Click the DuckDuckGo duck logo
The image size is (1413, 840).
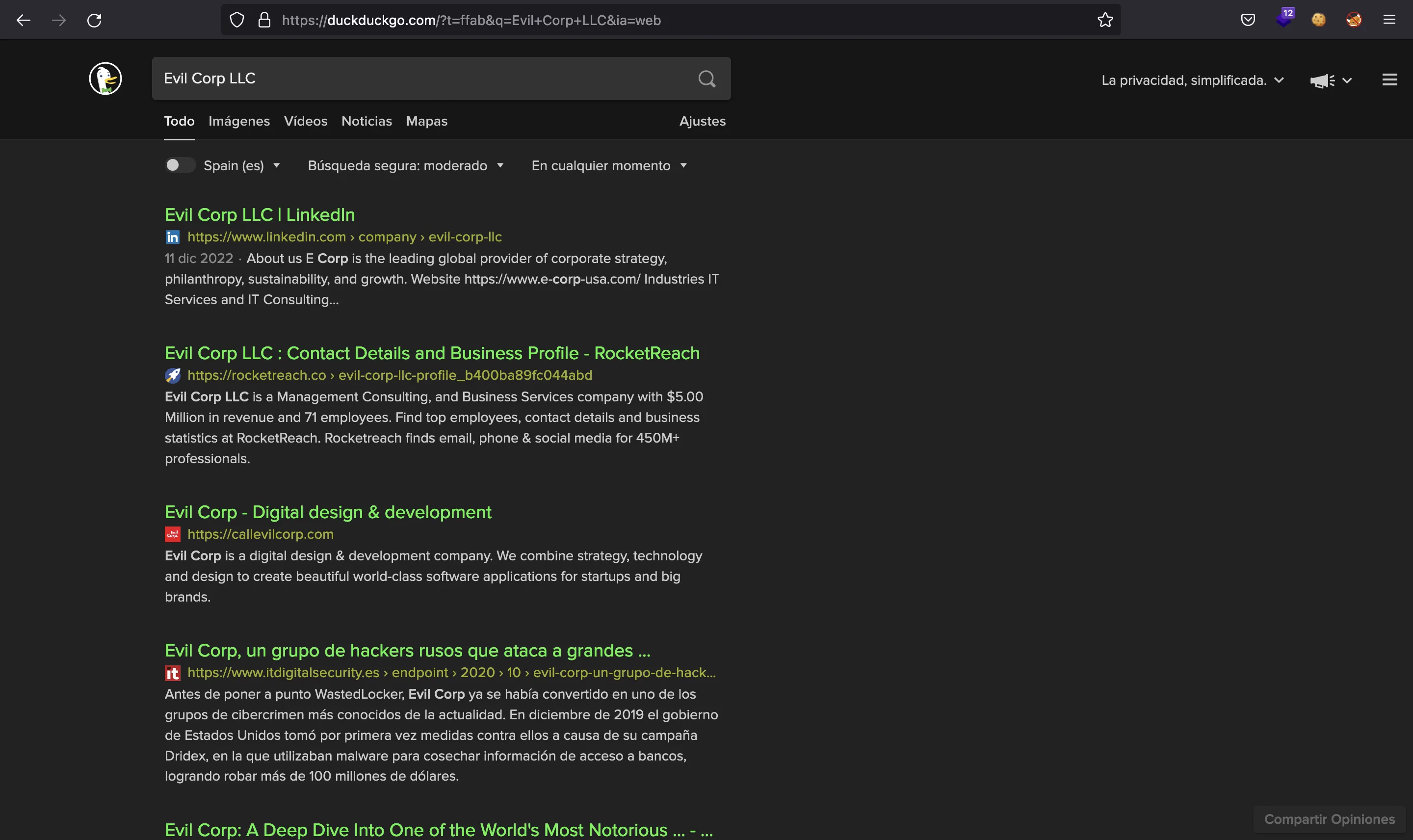point(105,79)
